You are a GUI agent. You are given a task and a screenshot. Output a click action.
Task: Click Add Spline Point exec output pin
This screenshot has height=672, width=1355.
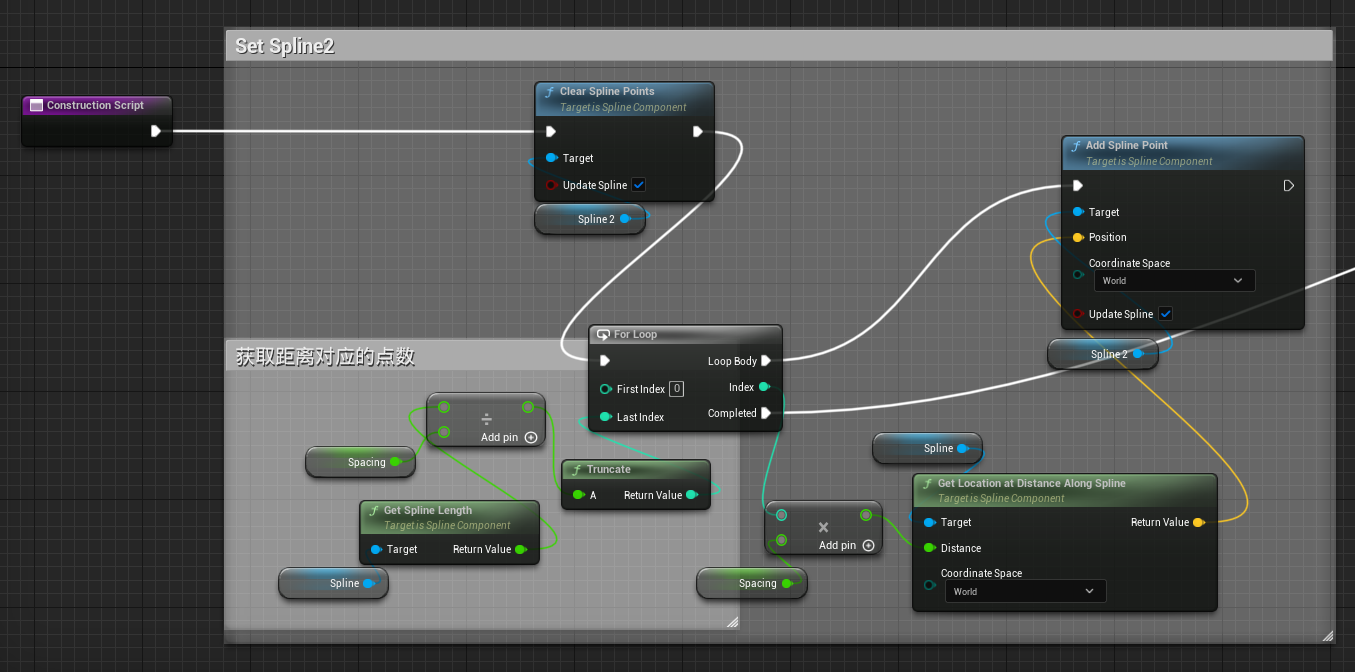pos(1288,185)
